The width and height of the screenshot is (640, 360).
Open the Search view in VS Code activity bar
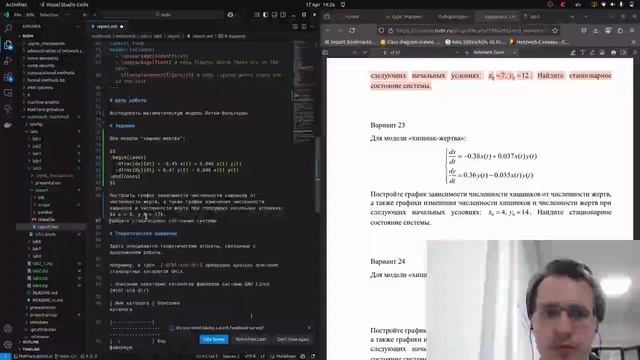coord(8,28)
